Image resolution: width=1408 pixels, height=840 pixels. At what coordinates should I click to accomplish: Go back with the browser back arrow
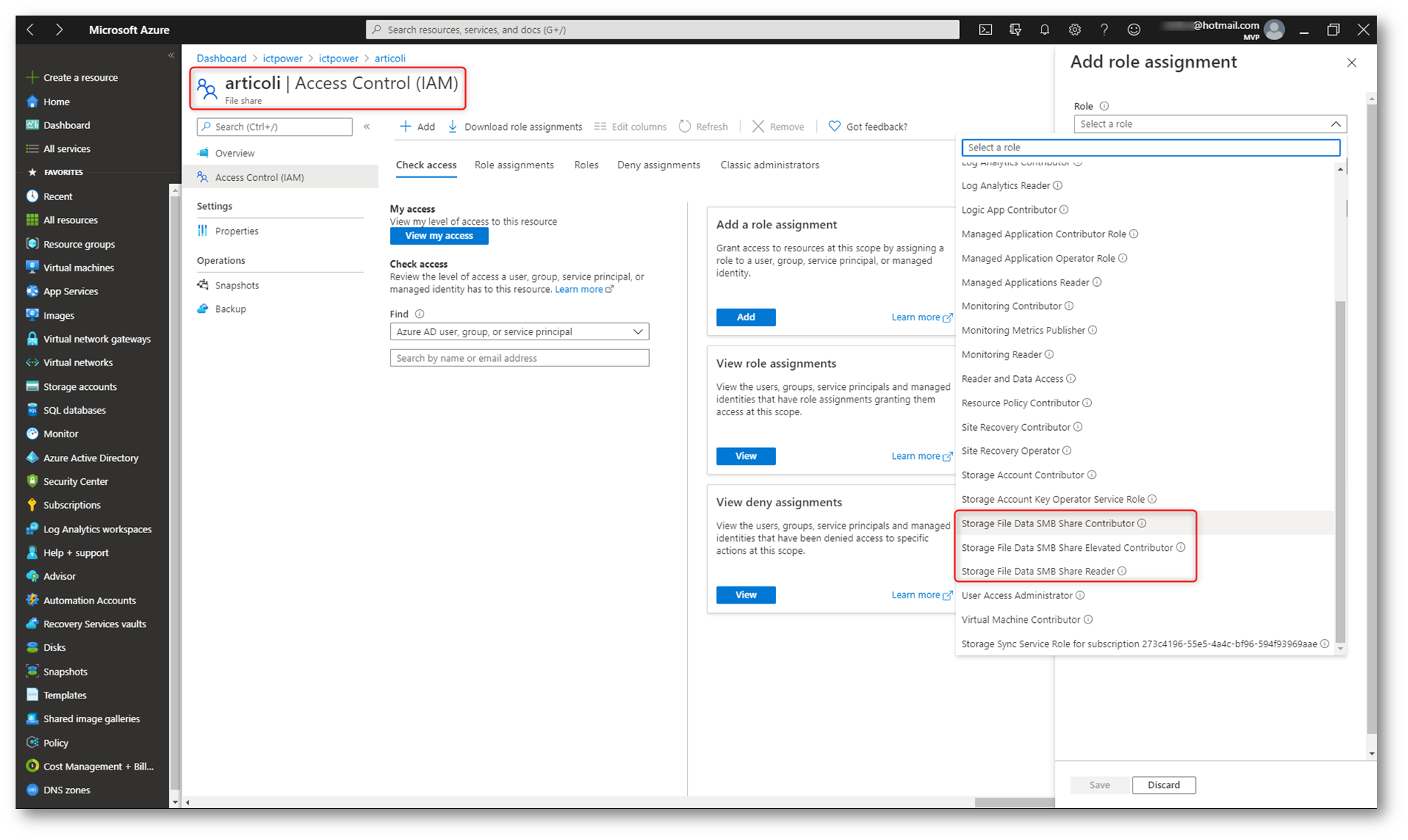(30, 30)
